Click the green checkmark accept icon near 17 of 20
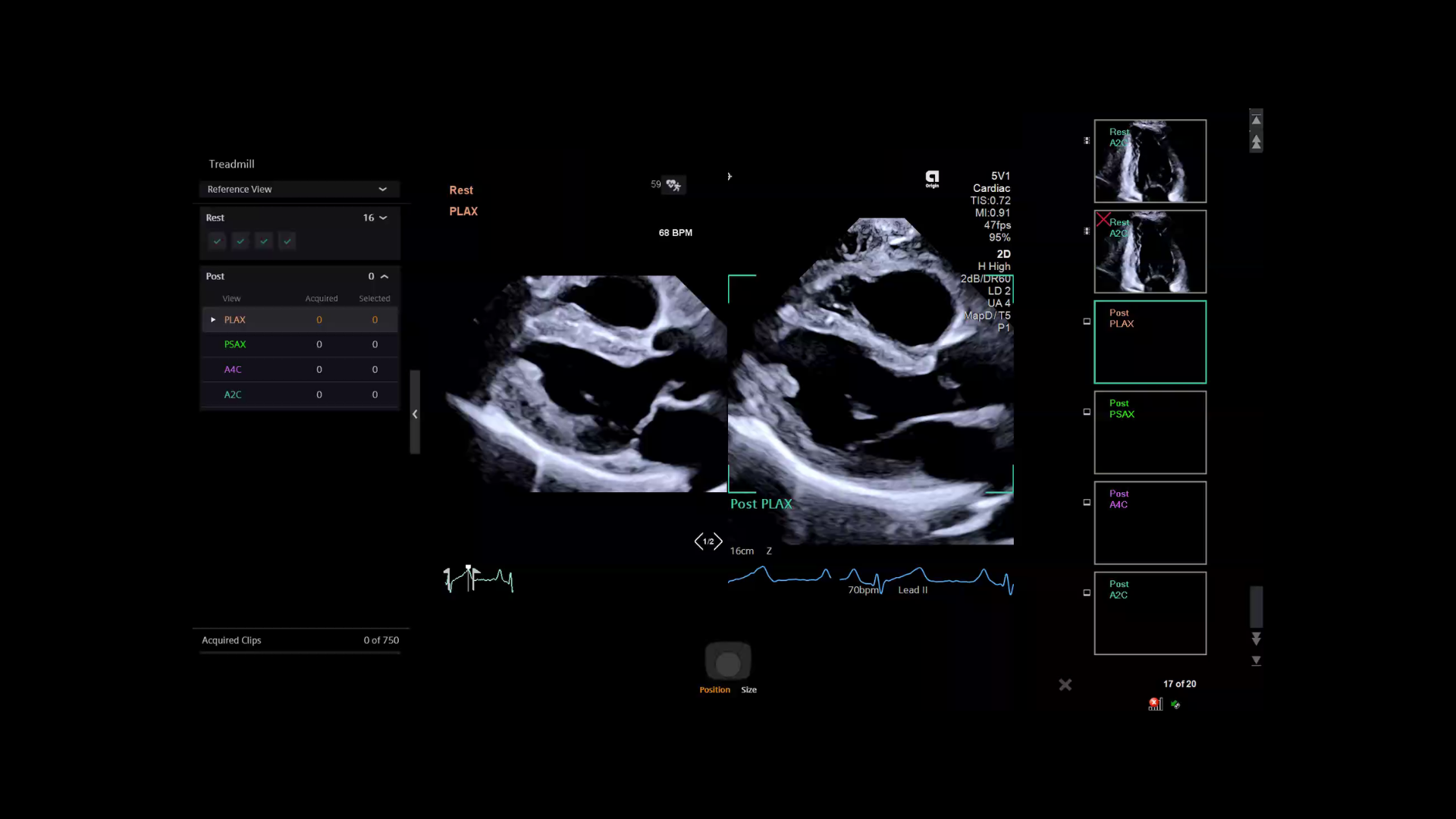This screenshot has height=819, width=1456. point(1175,704)
